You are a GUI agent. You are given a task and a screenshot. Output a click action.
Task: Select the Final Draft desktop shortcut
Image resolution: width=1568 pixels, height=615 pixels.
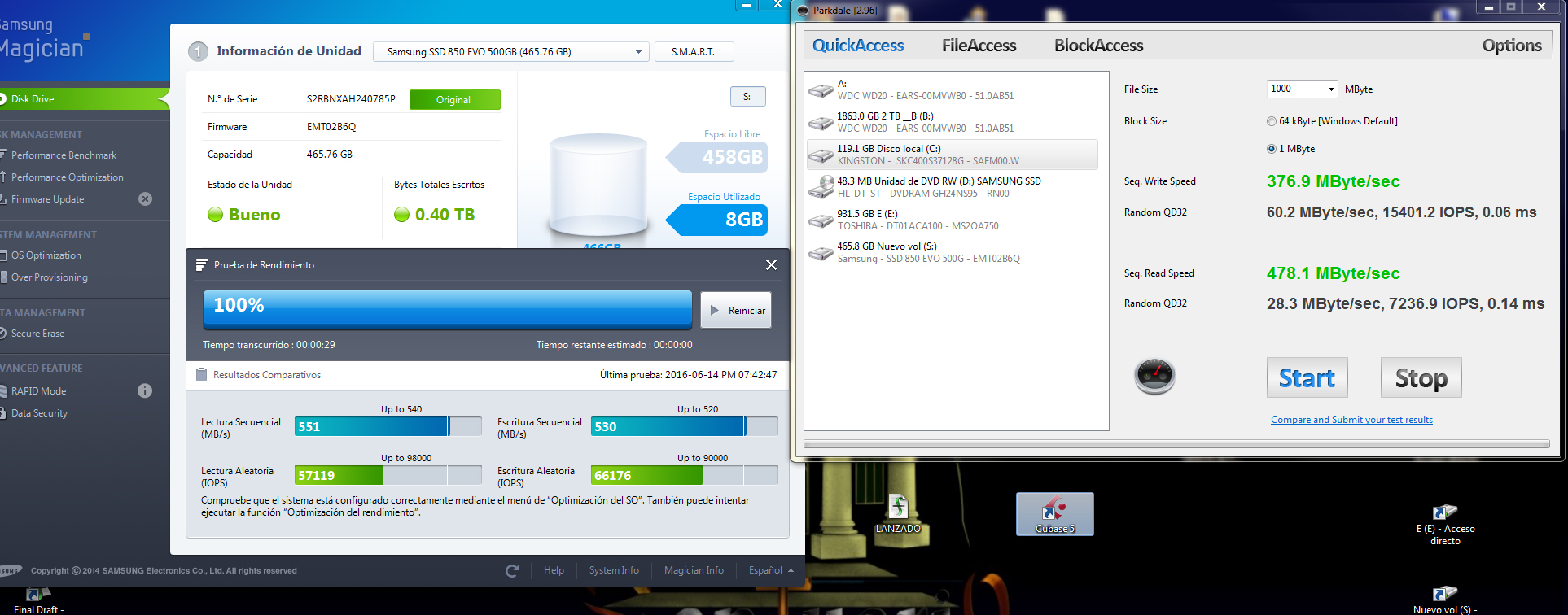(x=37, y=601)
